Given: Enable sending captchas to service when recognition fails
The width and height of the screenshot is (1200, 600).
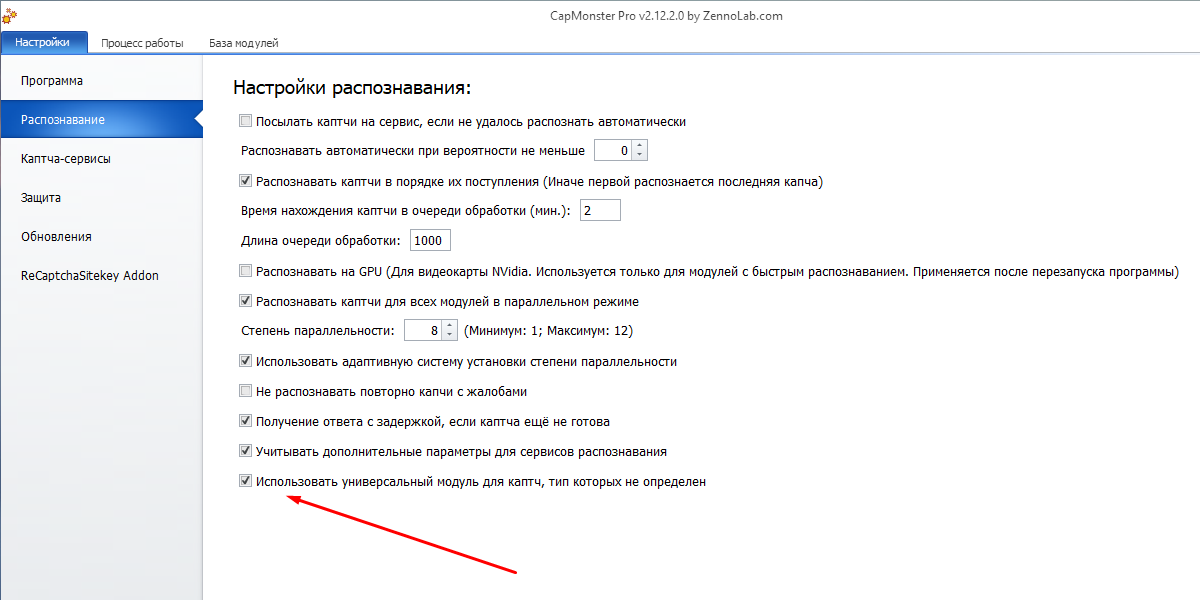Looking at the screenshot, I should click(x=245, y=120).
